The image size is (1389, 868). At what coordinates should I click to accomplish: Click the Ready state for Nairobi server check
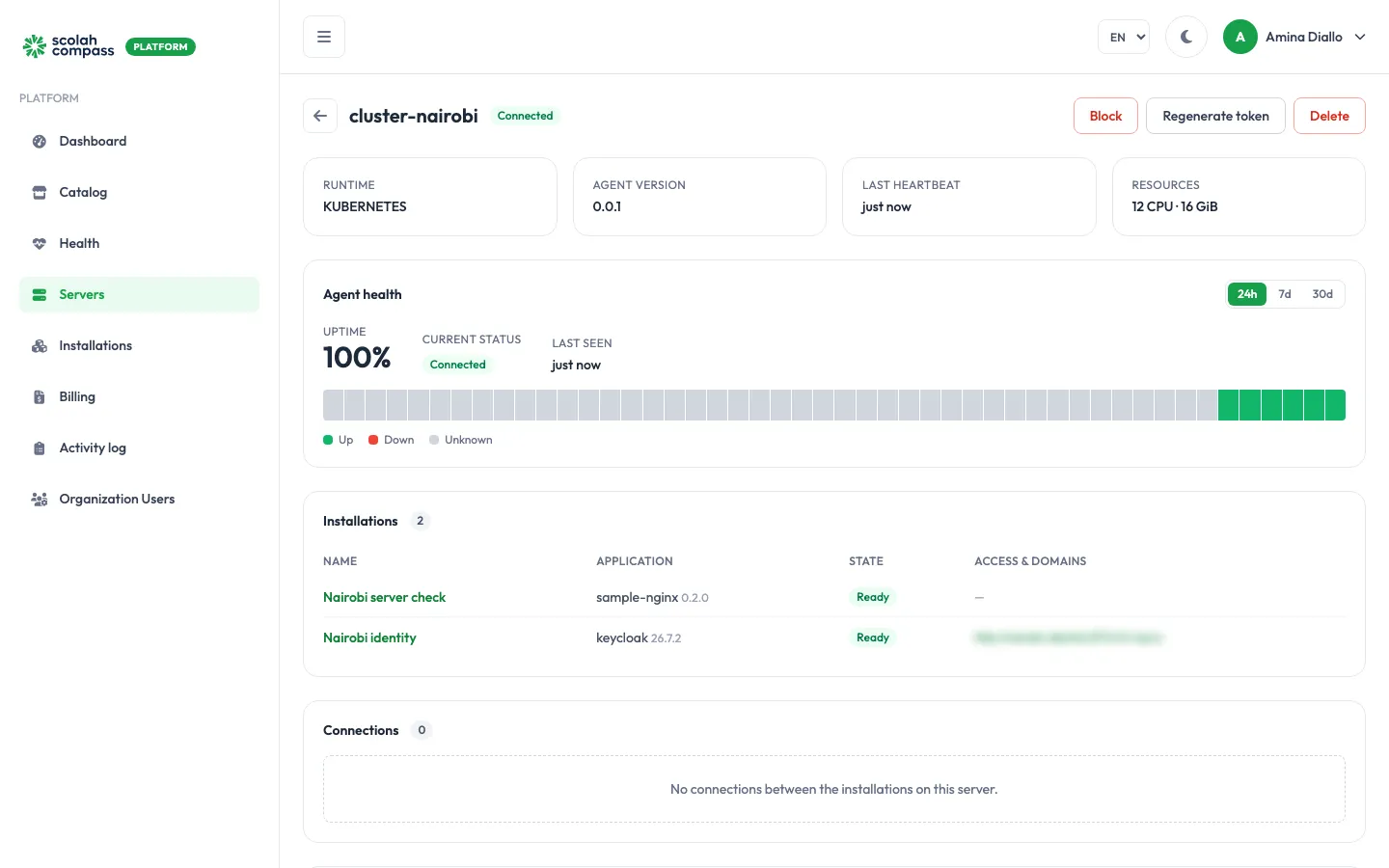click(873, 597)
